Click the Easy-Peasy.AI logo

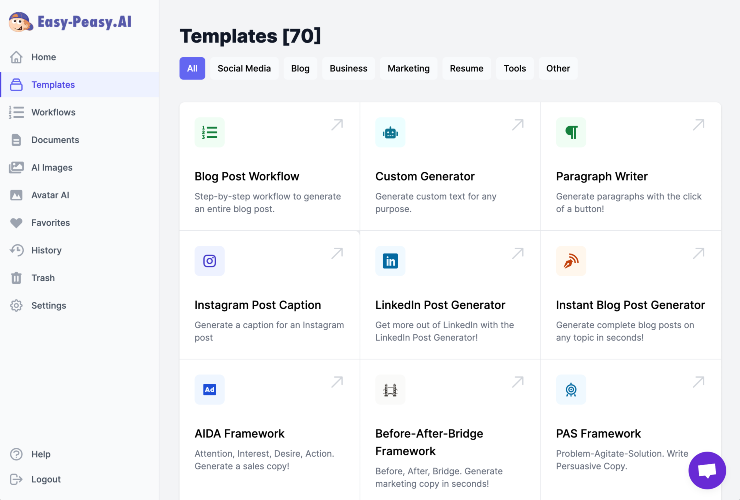click(70, 21)
